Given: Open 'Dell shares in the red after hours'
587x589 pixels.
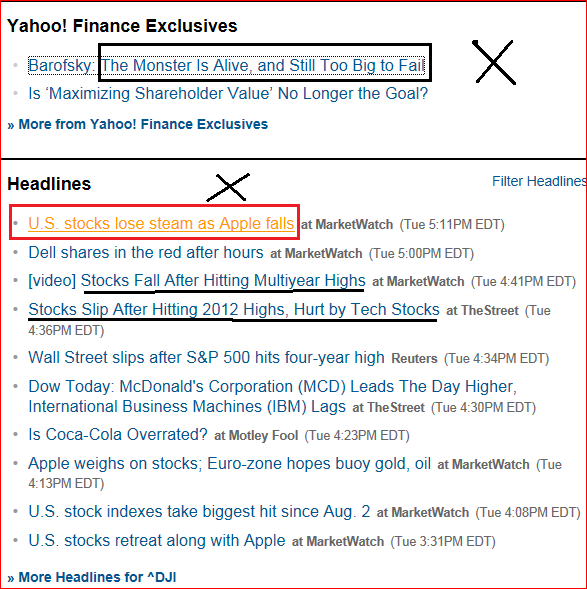Looking at the screenshot, I should coord(146,252).
